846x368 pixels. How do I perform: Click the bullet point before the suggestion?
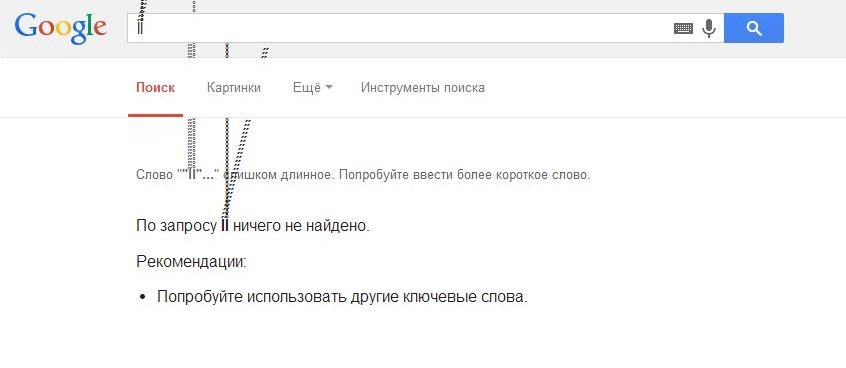142,298
